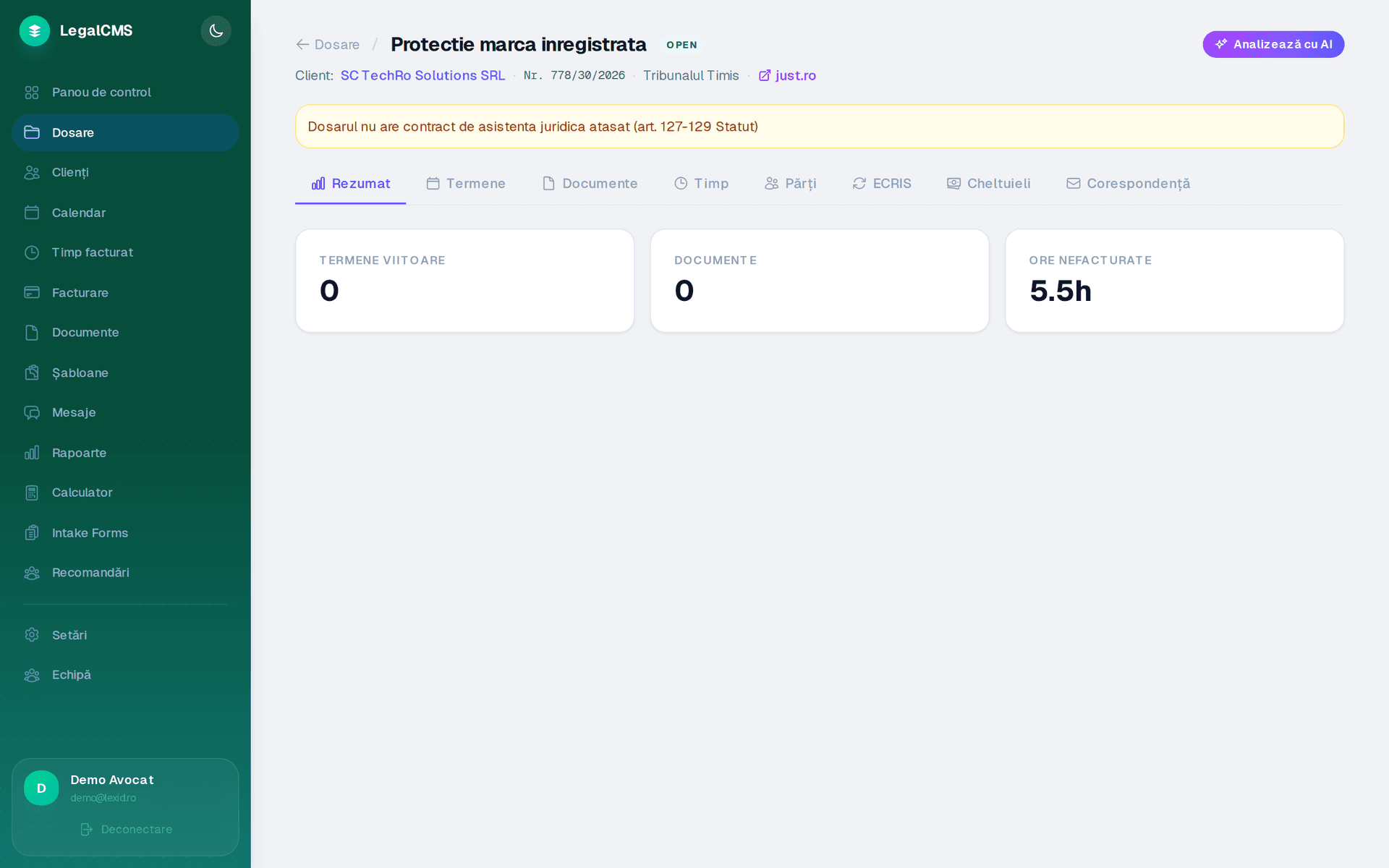The image size is (1389, 868).
Task: Open the Cheltuieli tab
Action: tap(988, 184)
